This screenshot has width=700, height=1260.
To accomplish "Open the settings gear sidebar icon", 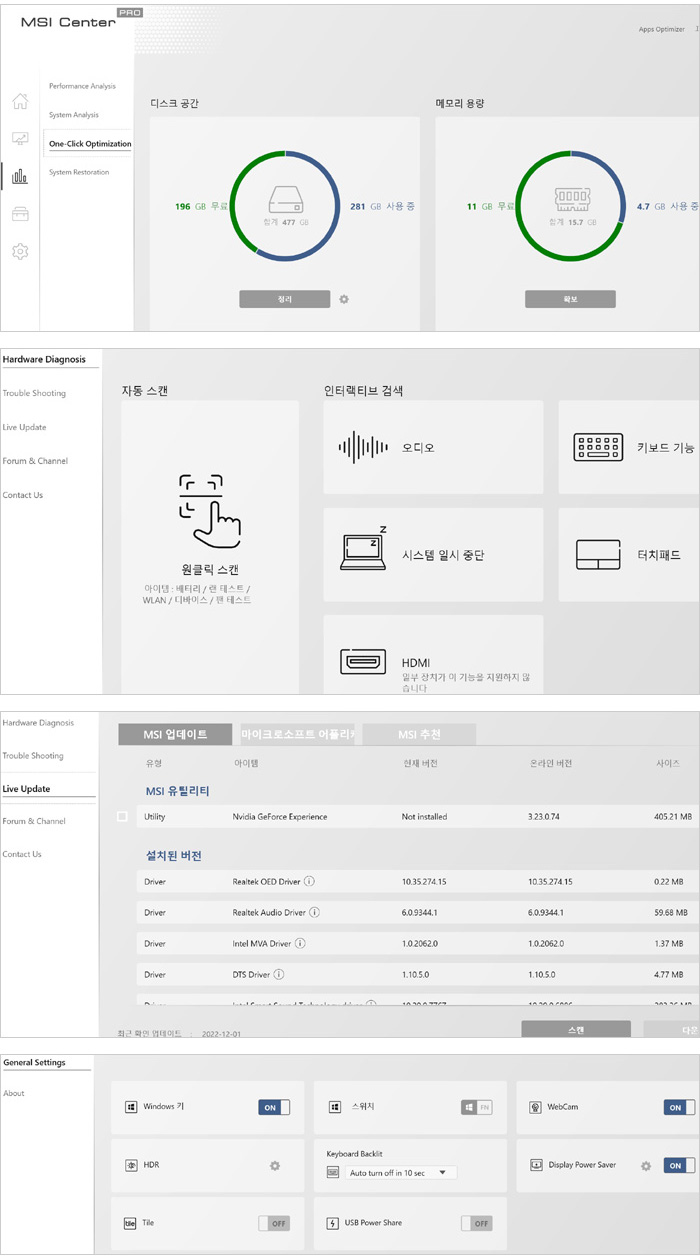I will (20, 251).
